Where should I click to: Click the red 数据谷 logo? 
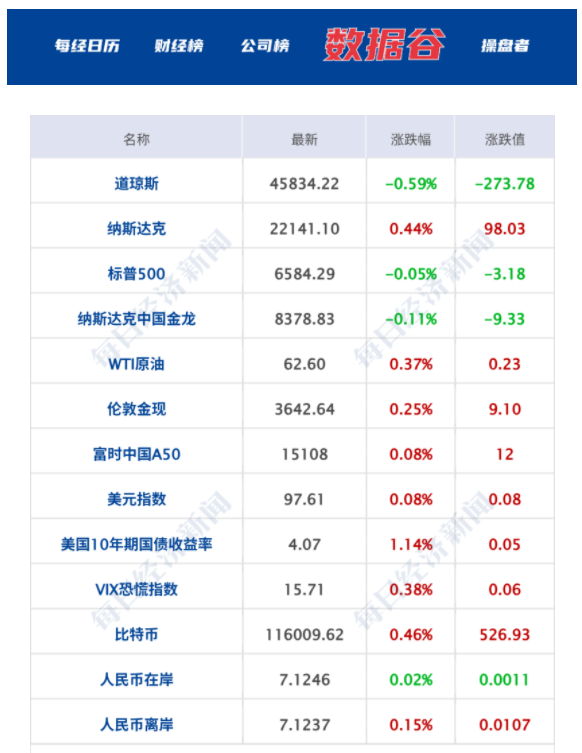384,44
